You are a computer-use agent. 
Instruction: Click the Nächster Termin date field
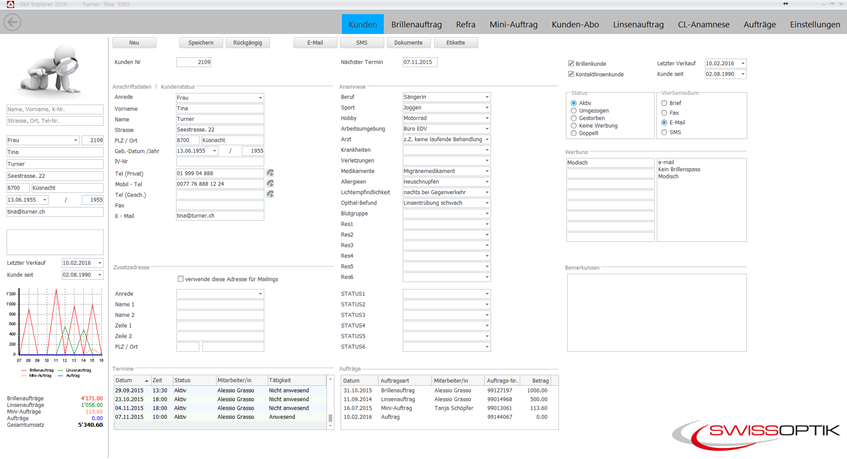point(420,62)
